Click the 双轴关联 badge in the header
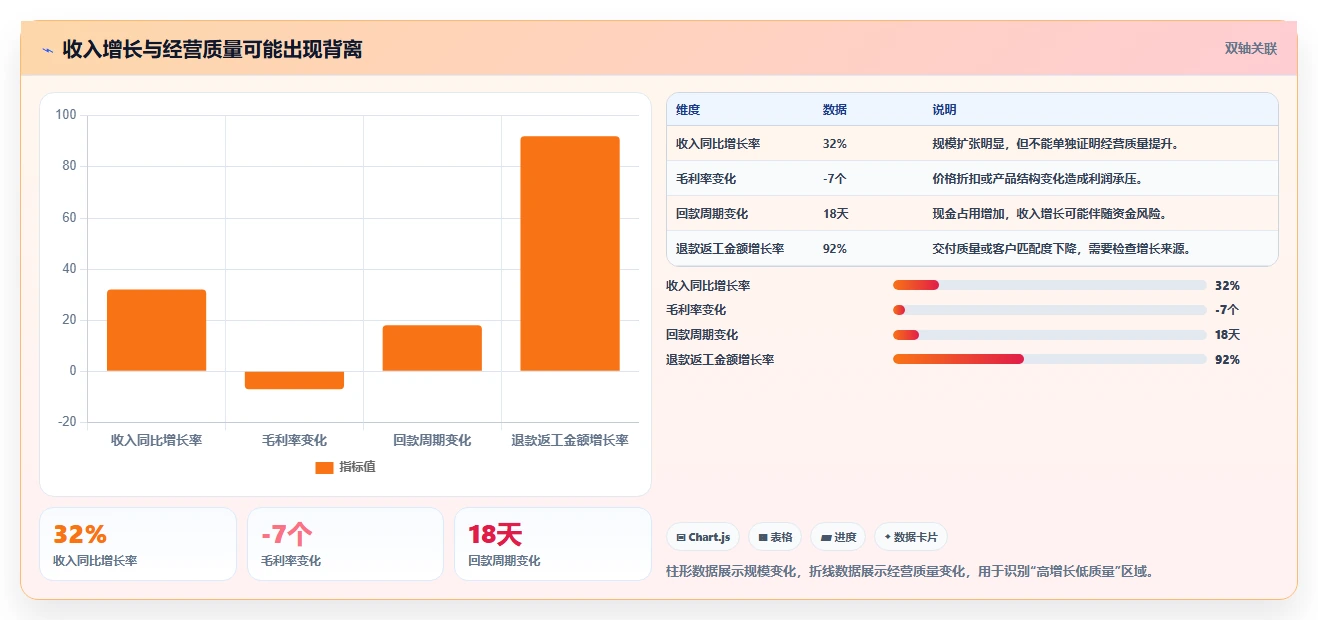This screenshot has width=1318, height=620. pyautogui.click(x=1251, y=48)
